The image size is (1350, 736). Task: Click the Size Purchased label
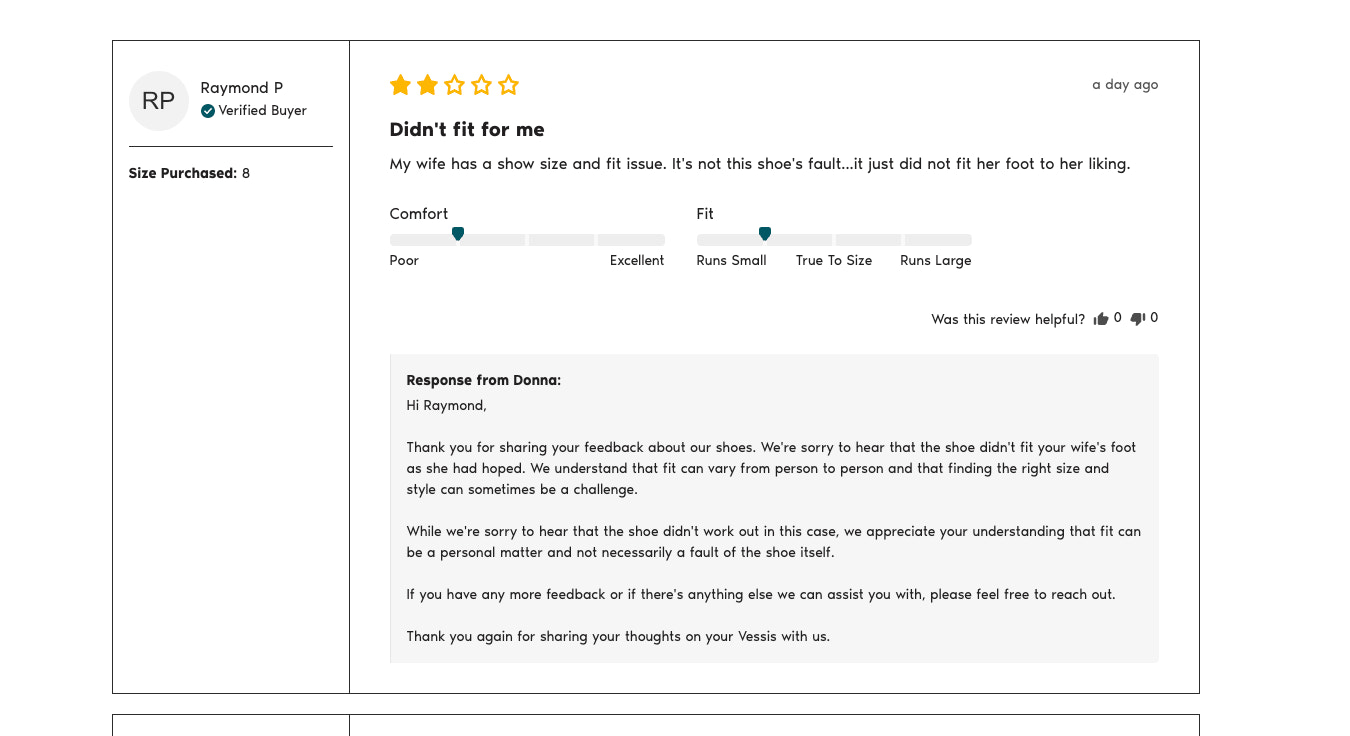coord(183,174)
